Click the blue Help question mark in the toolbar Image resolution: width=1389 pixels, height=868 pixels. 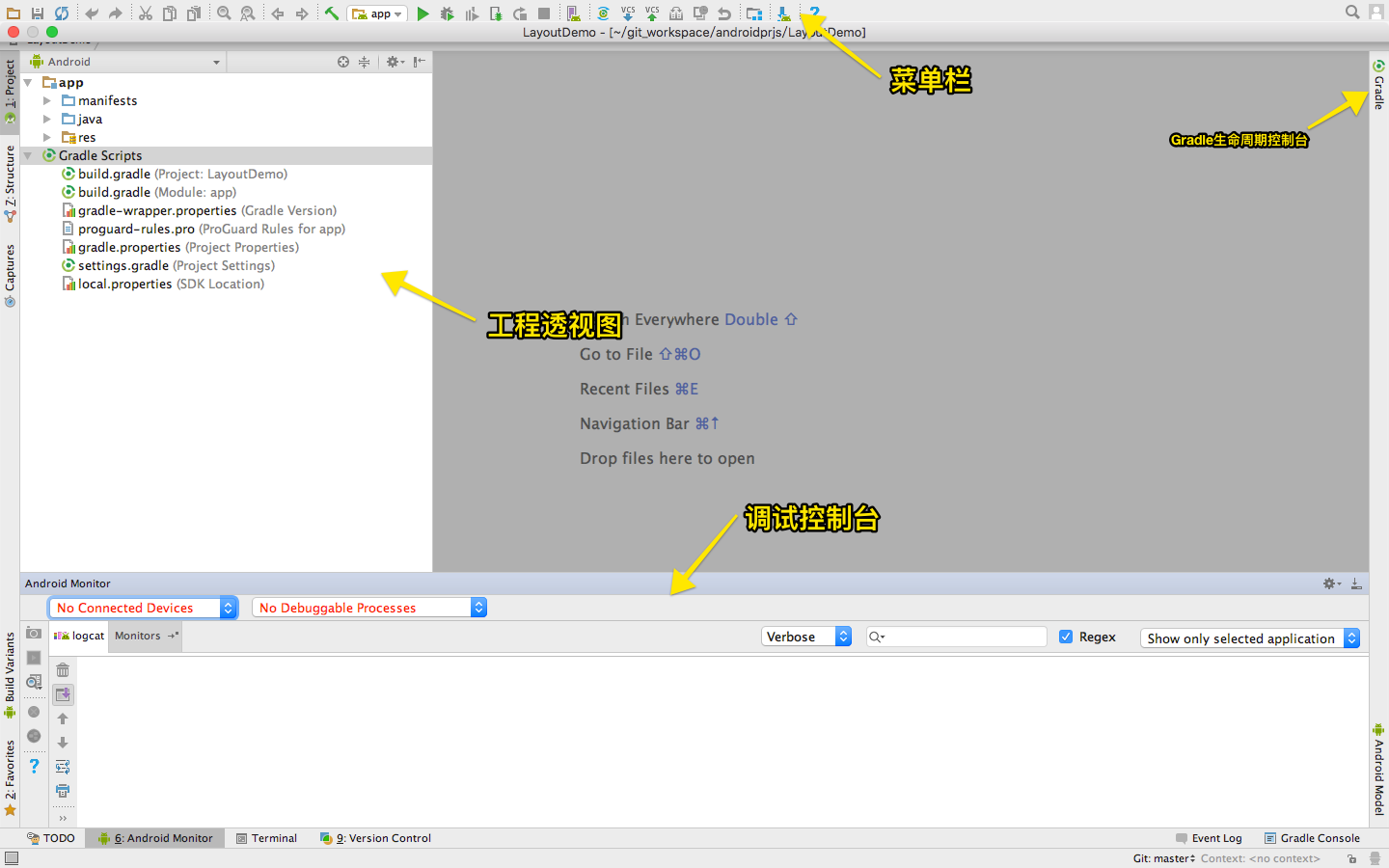click(814, 14)
